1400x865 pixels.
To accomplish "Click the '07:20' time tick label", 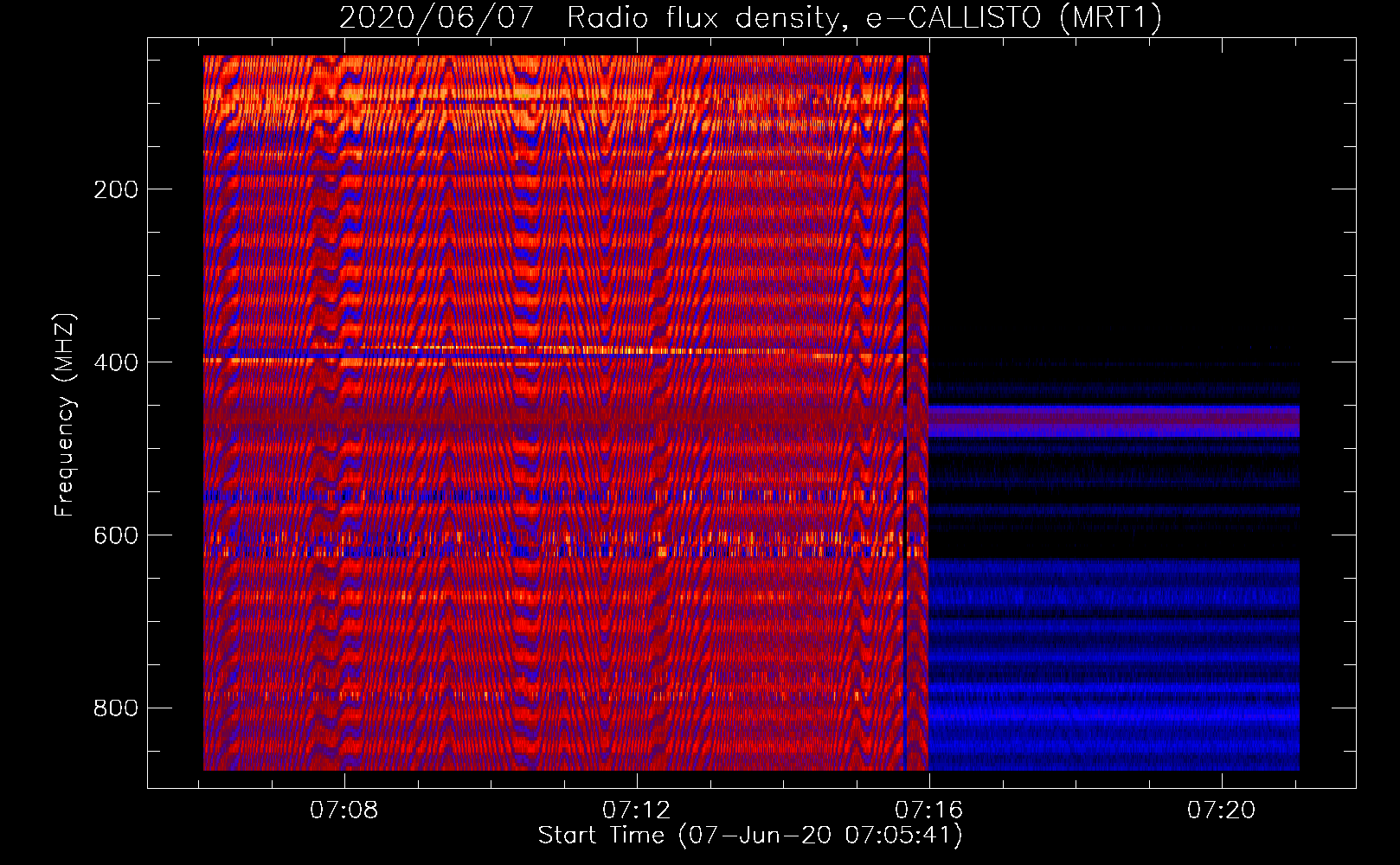I will (1222, 811).
